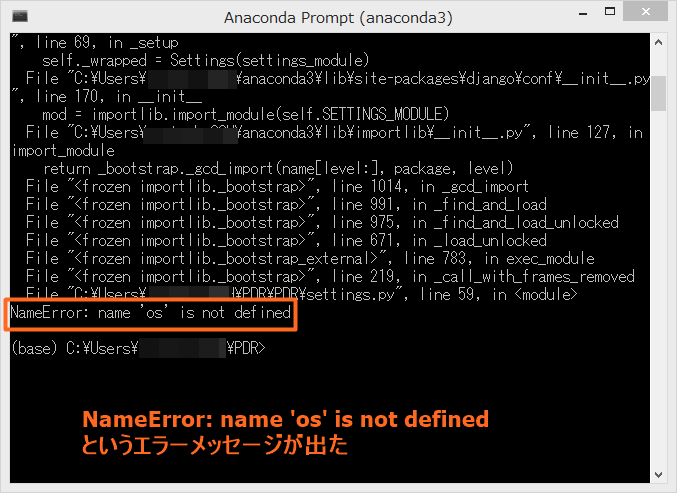Click the traceback line 1014 in _gcd_import
677x493 pixels.
[x=277, y=186]
